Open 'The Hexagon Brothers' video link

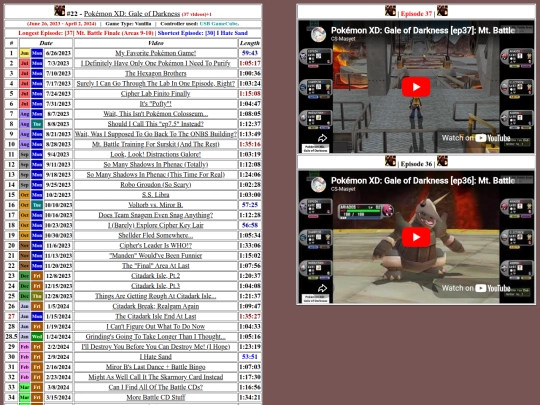(x=156, y=73)
